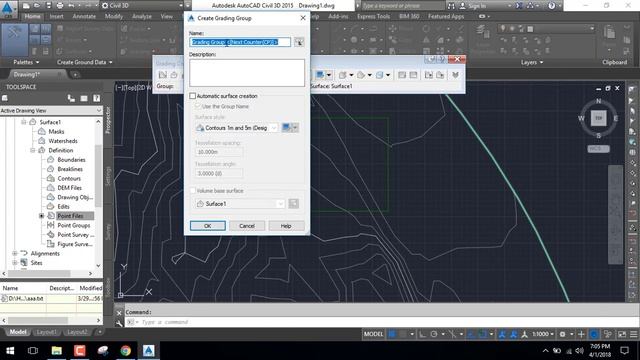
Task: Open the Civil 3D workspace dropdown
Action: tap(143, 5)
